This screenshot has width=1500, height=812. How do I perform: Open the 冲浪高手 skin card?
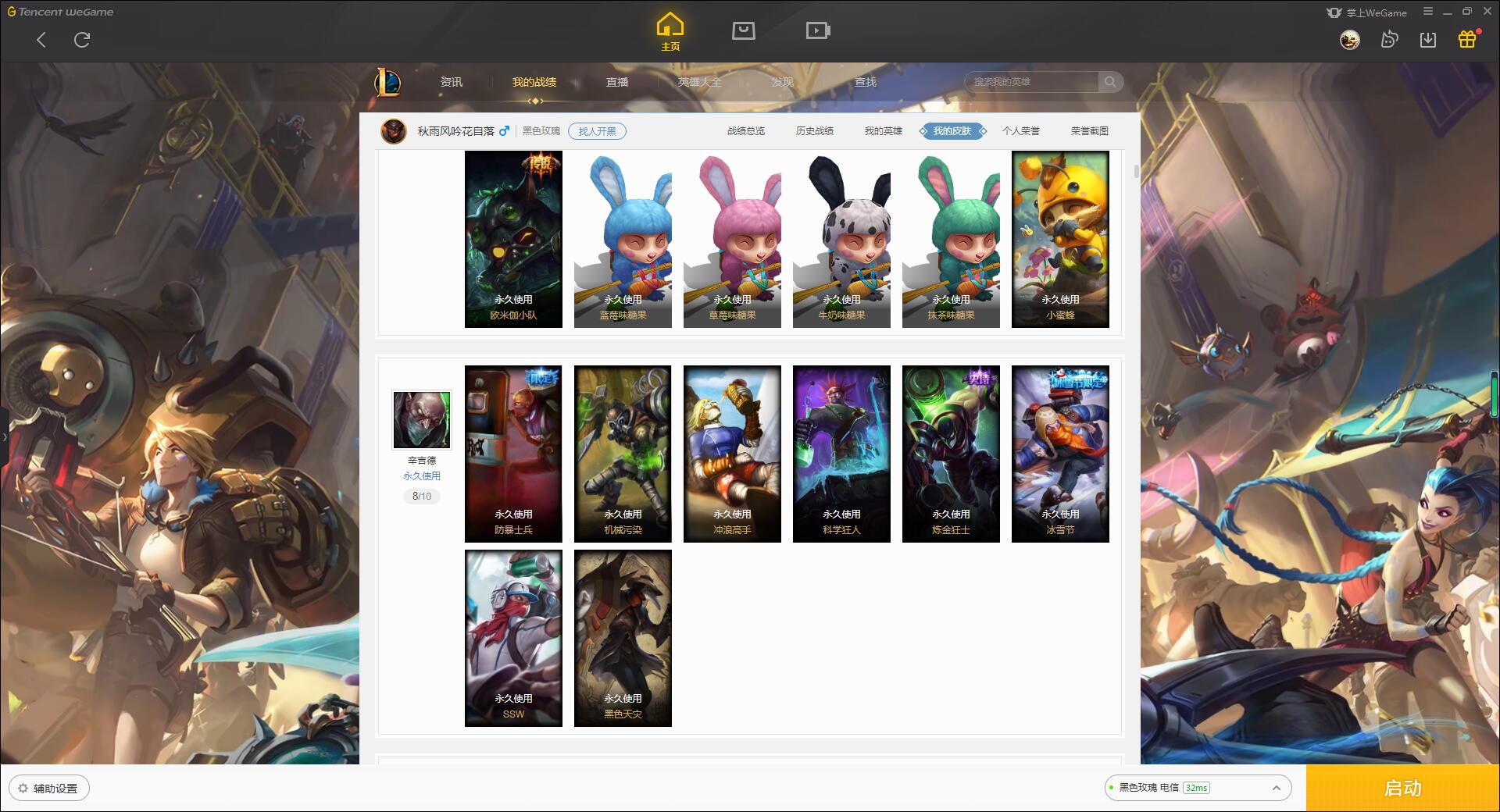[732, 454]
